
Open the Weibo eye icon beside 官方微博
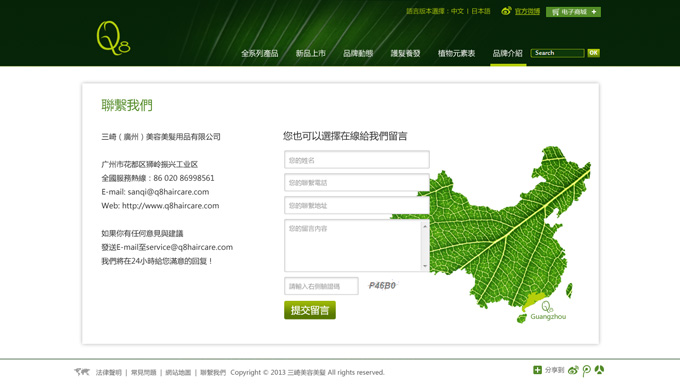(506, 11)
